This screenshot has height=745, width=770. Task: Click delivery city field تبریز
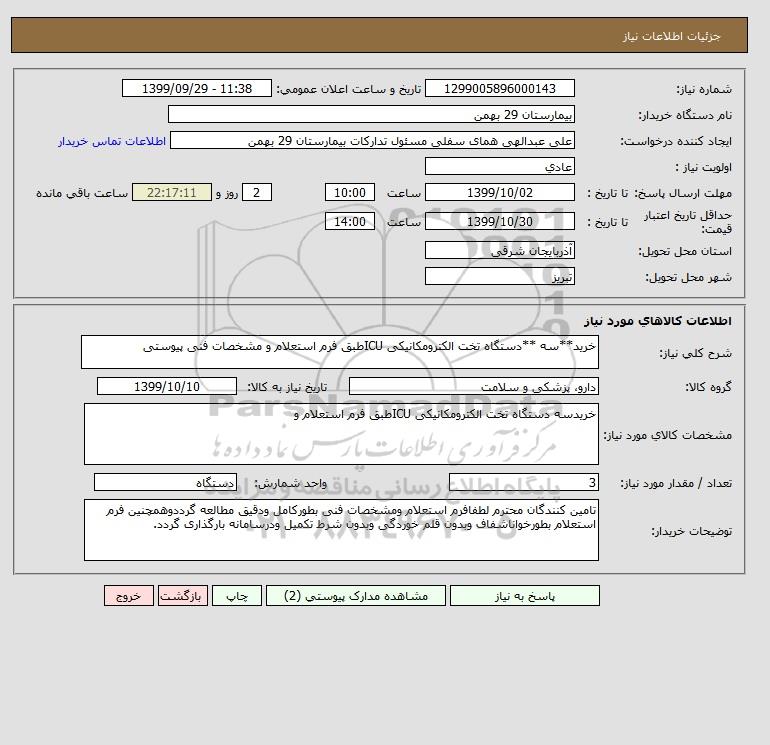pyautogui.click(x=499, y=276)
